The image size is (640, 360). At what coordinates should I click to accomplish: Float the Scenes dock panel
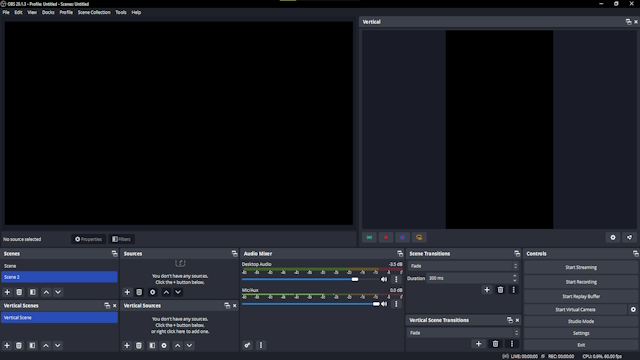tap(114, 254)
